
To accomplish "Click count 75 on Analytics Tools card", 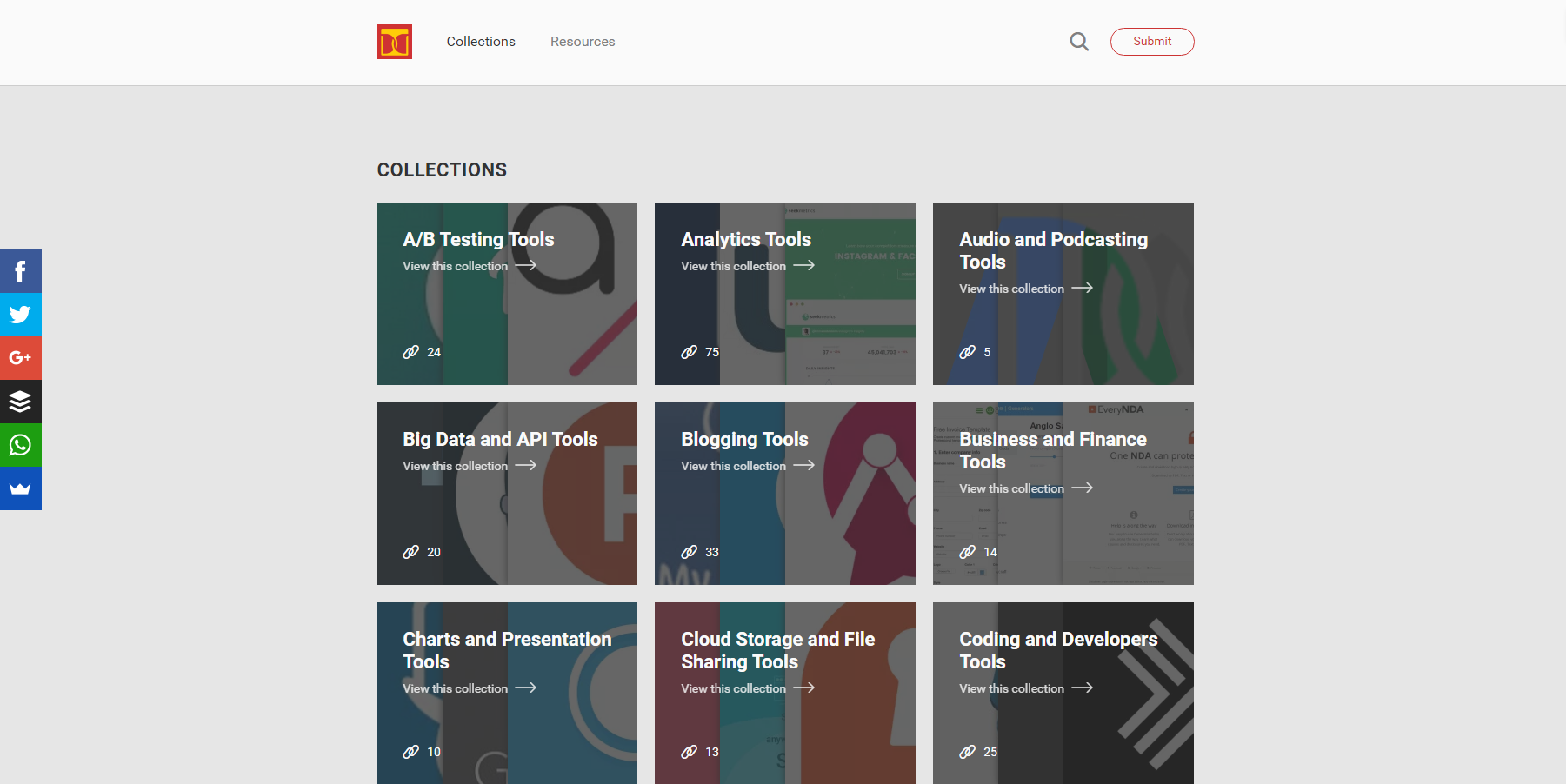I will click(x=712, y=352).
